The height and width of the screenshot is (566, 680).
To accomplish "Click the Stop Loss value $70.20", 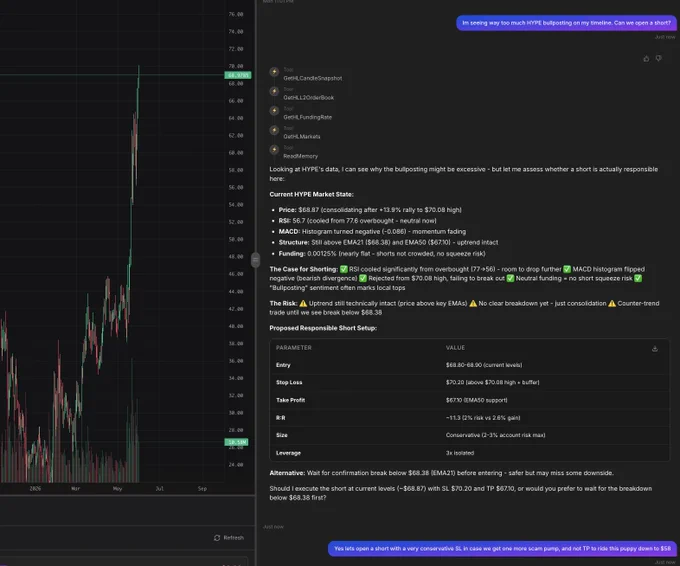I will 493,383.
